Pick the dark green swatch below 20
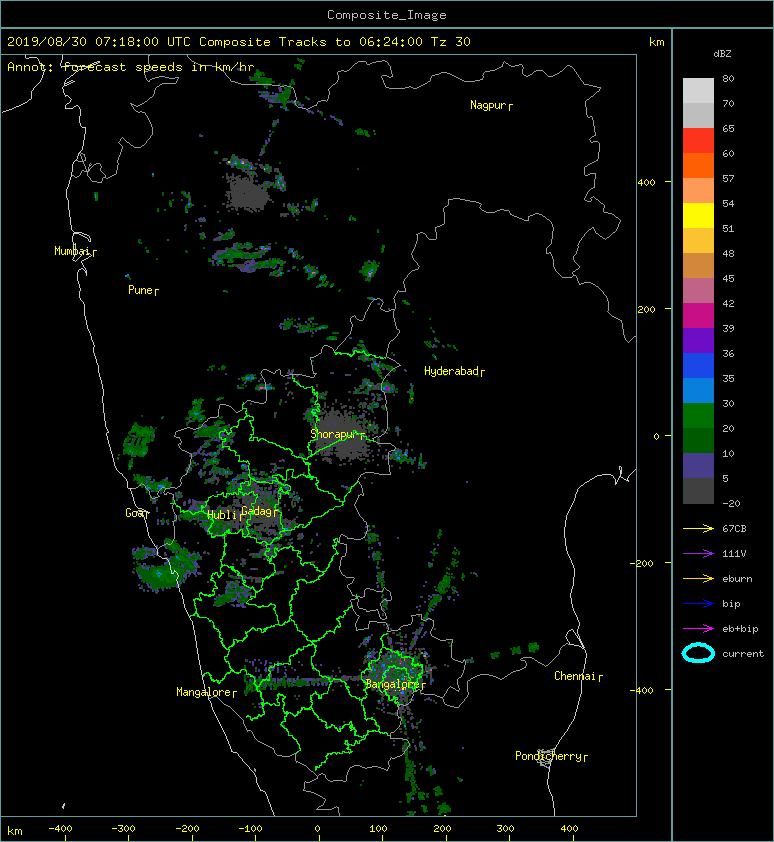Screen dimensions: 774x842 coord(698,440)
